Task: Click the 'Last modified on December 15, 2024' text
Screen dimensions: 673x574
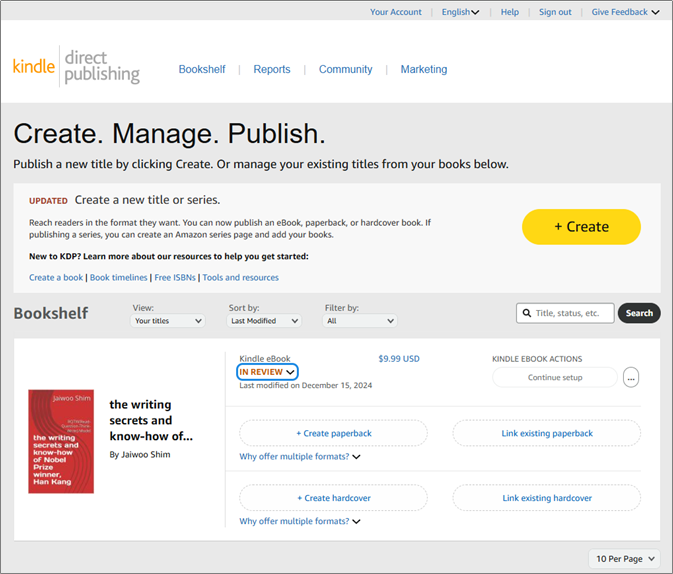Action: tap(306, 385)
